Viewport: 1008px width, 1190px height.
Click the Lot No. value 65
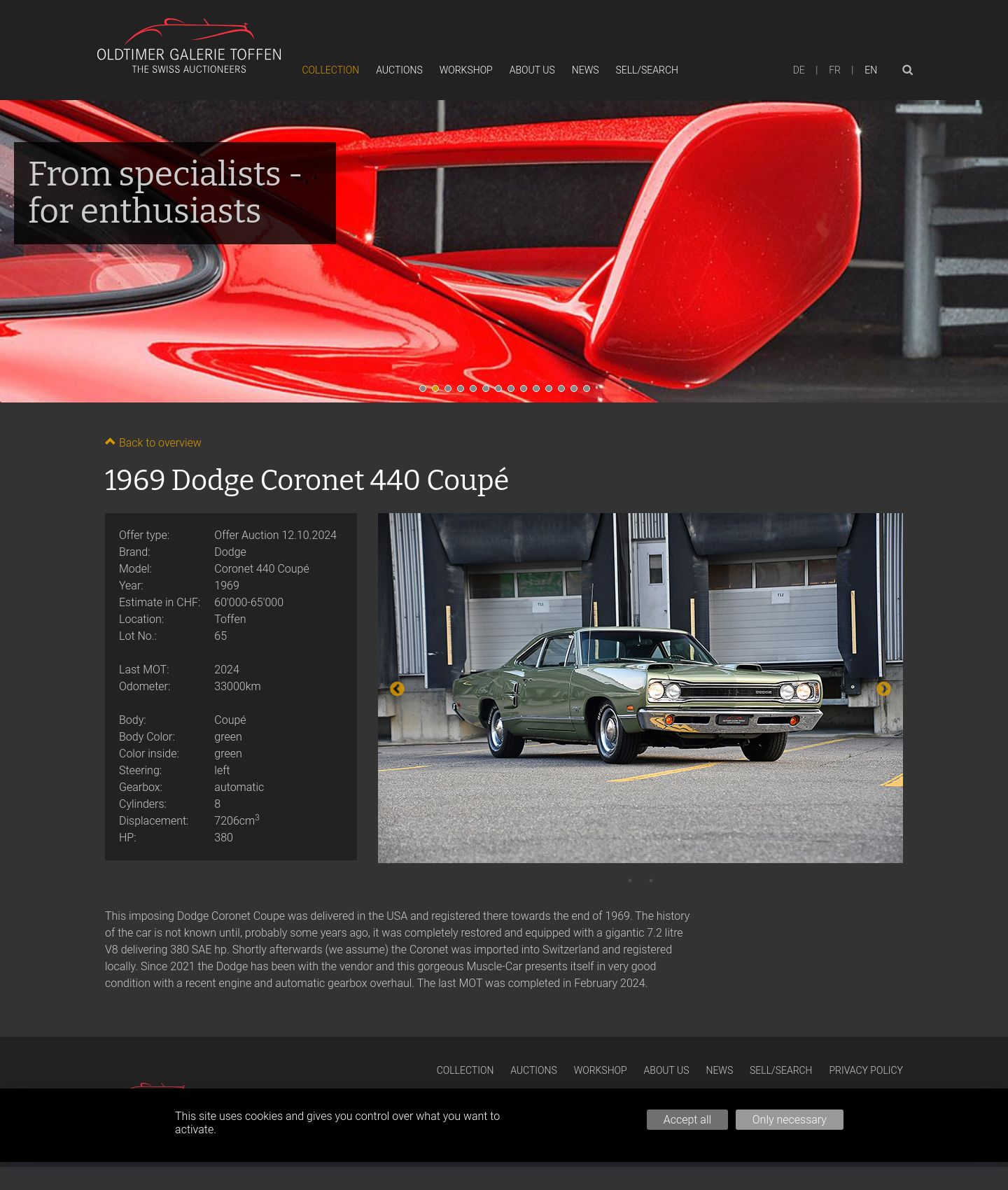[220, 636]
